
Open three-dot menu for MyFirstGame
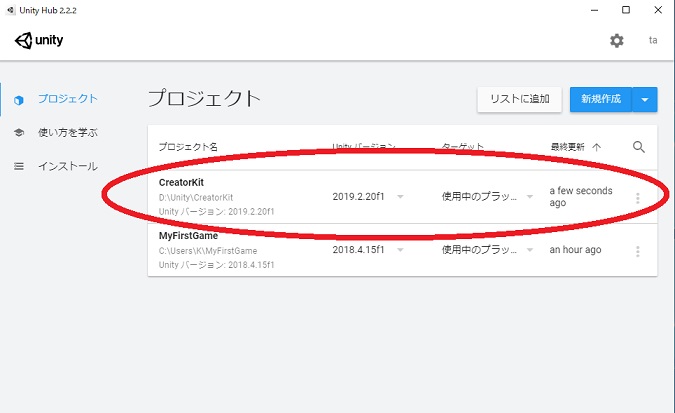click(638, 251)
